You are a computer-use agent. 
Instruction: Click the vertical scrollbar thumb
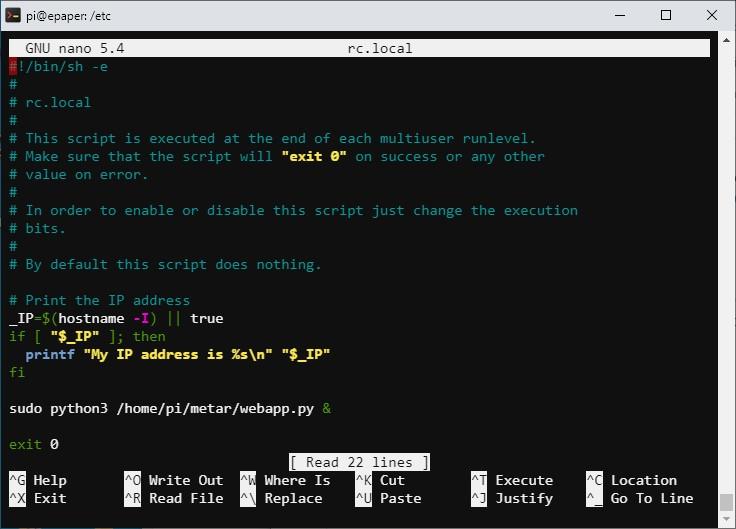(x=726, y=502)
